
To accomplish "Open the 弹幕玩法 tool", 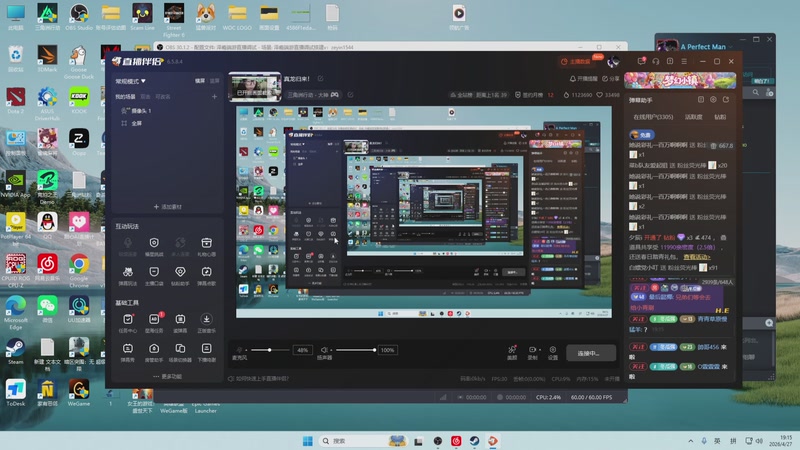I will pyautogui.click(x=128, y=276).
